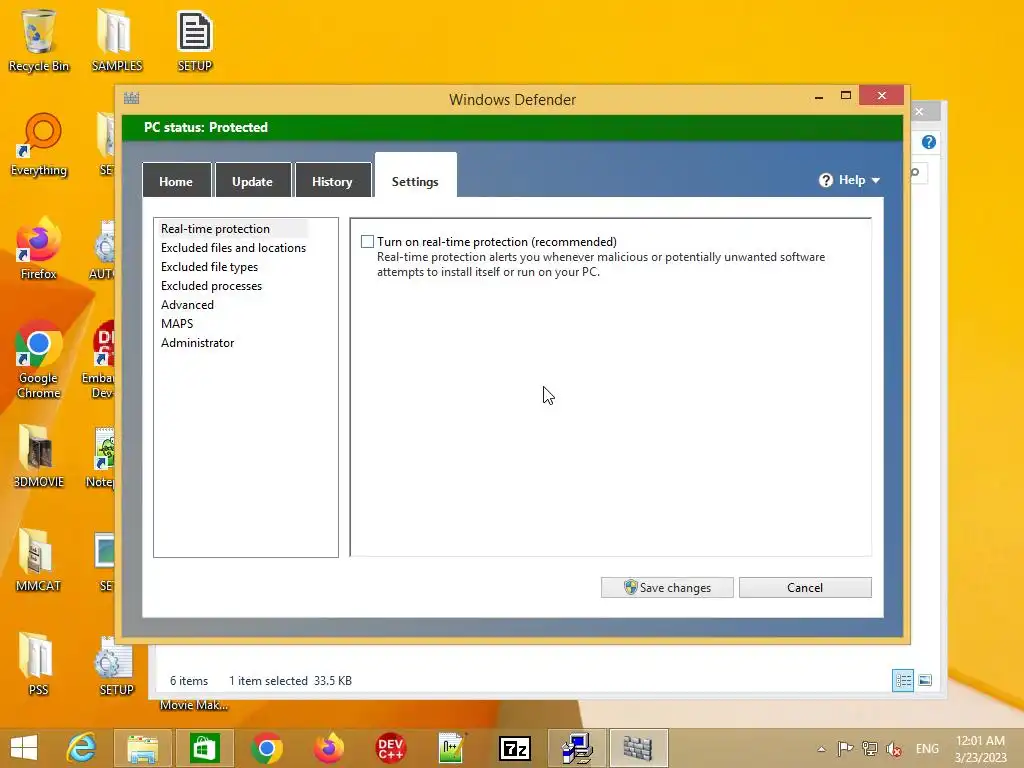Image resolution: width=1024 pixels, height=768 pixels.
Task: Select the Google Chrome desktop shortcut
Action: 39,359
